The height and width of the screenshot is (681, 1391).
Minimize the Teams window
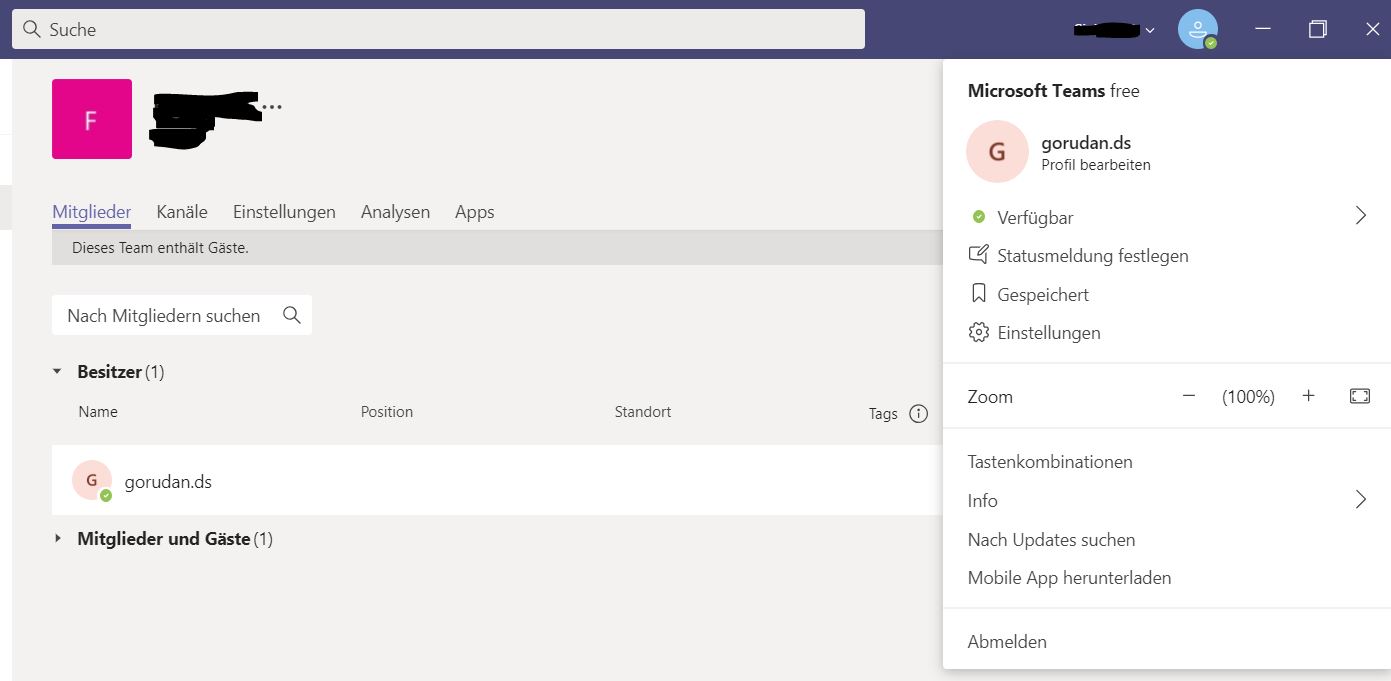click(1263, 29)
